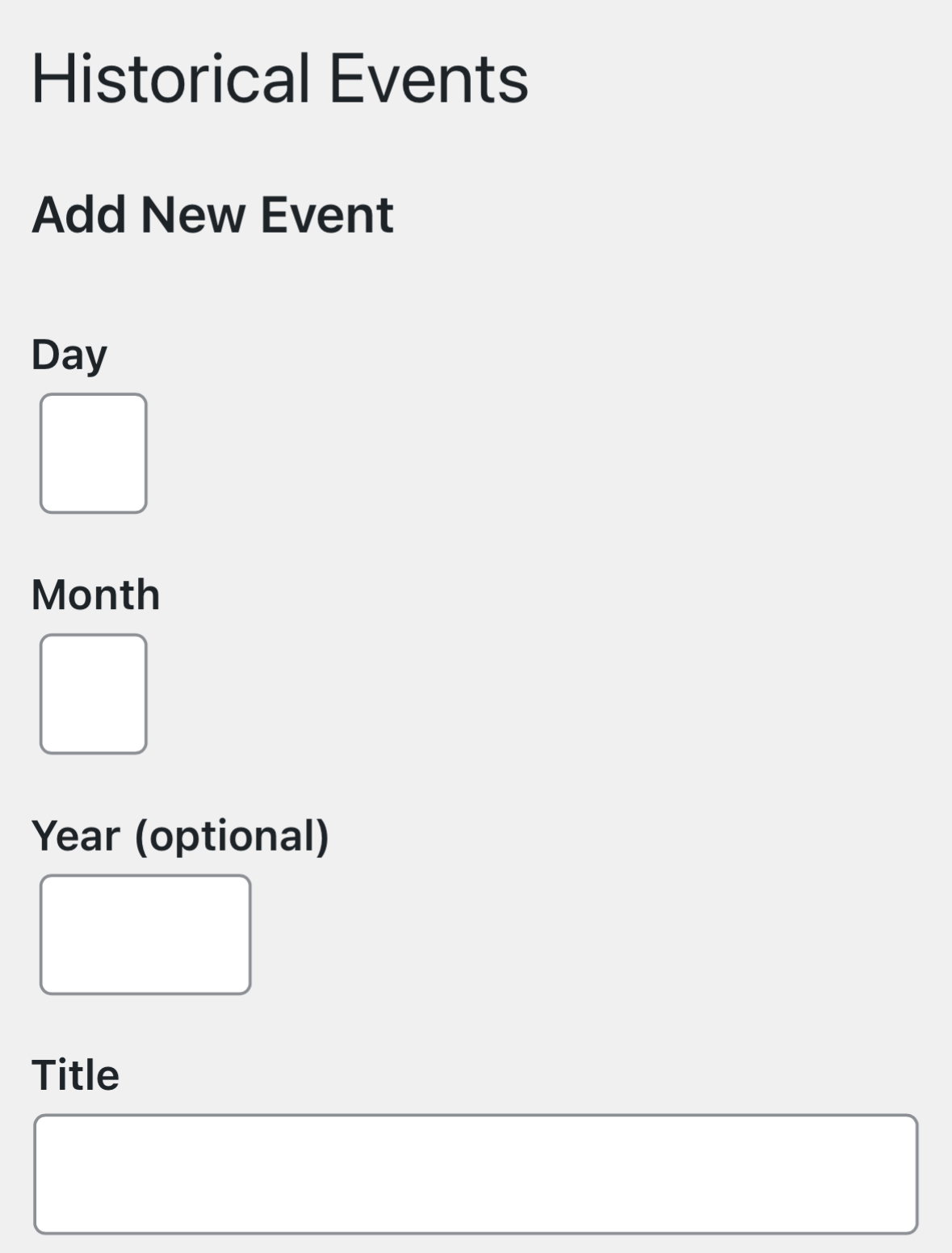This screenshot has height=1253, width=952.
Task: Click the Add New Event subheading
Action: click(212, 215)
